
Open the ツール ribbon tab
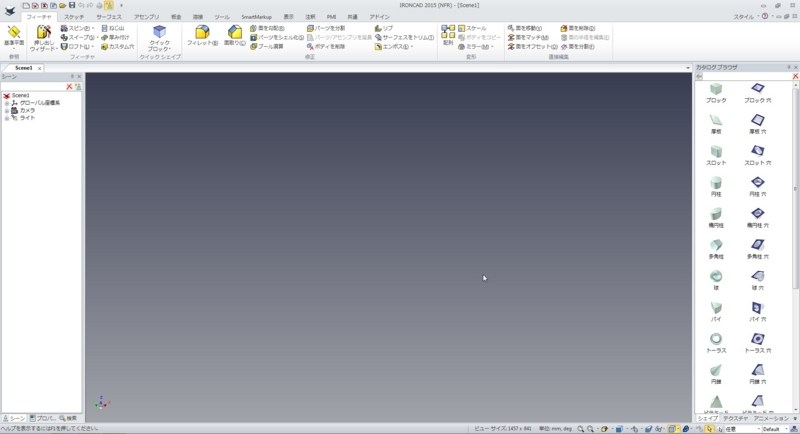[221, 17]
